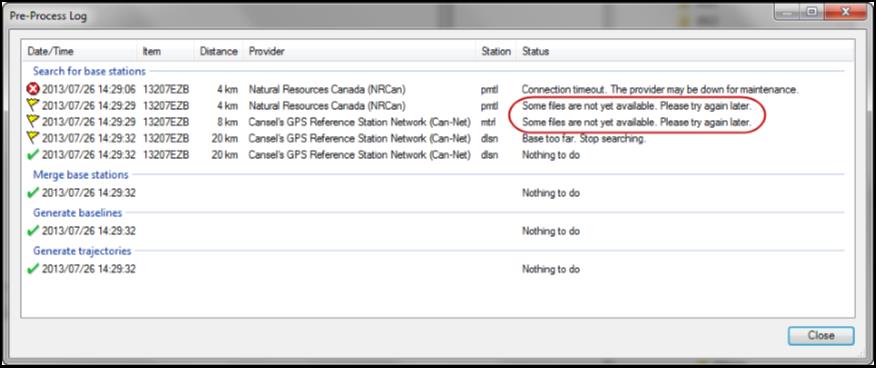The height and width of the screenshot is (368, 876).
Task: Click the yellow flag icon on the pmtl warning row
Action: coord(33,106)
